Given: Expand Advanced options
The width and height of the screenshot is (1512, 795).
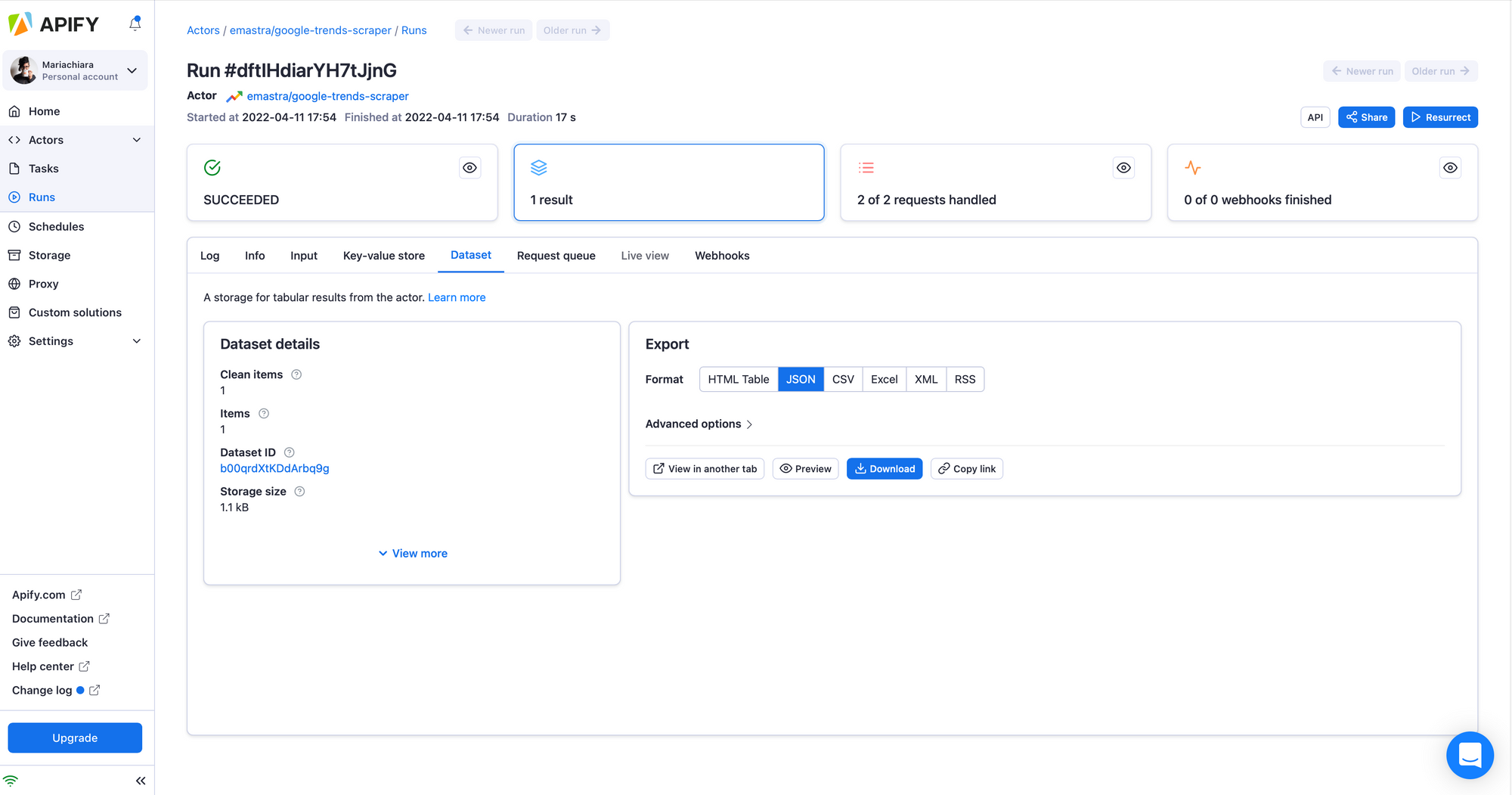Looking at the screenshot, I should [699, 424].
